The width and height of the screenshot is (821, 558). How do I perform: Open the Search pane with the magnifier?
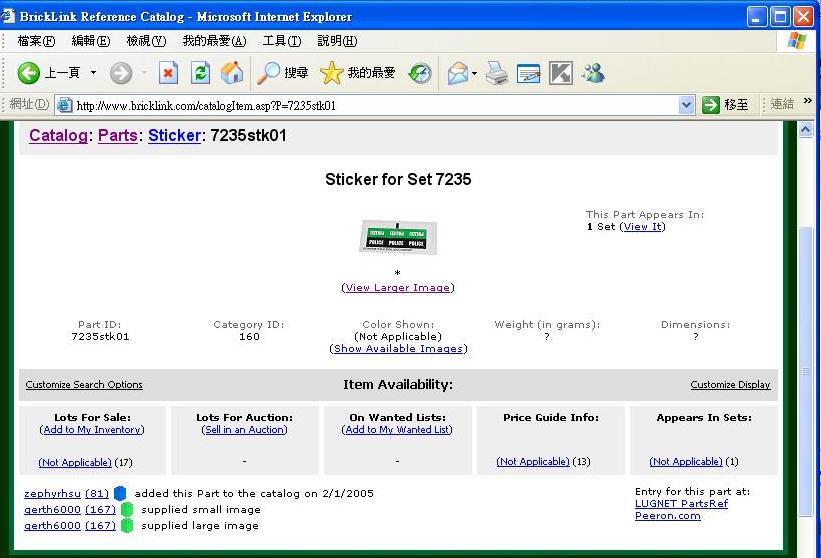click(269, 73)
